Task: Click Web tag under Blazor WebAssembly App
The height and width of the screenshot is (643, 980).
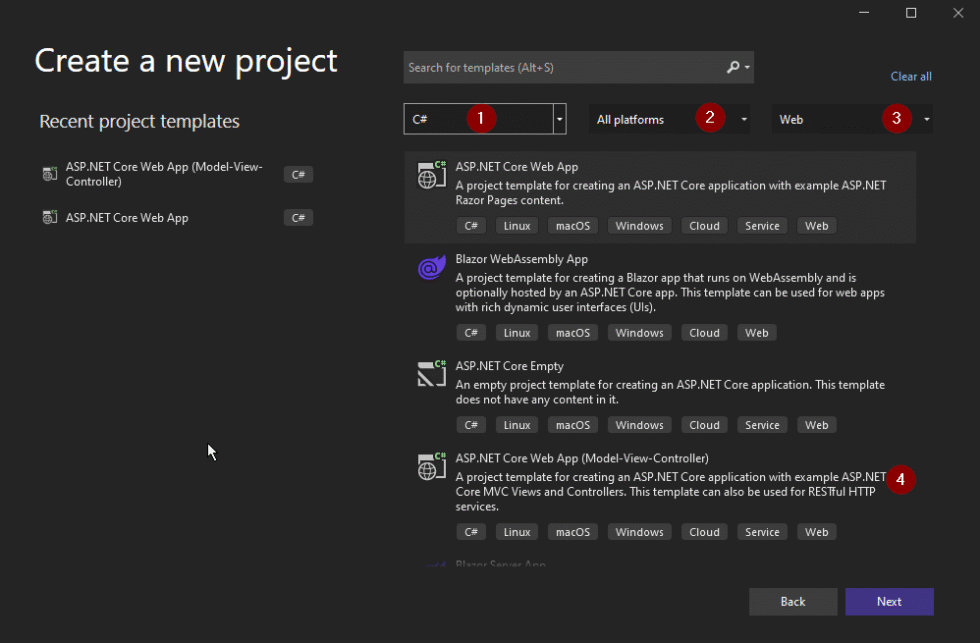Action: tap(756, 332)
